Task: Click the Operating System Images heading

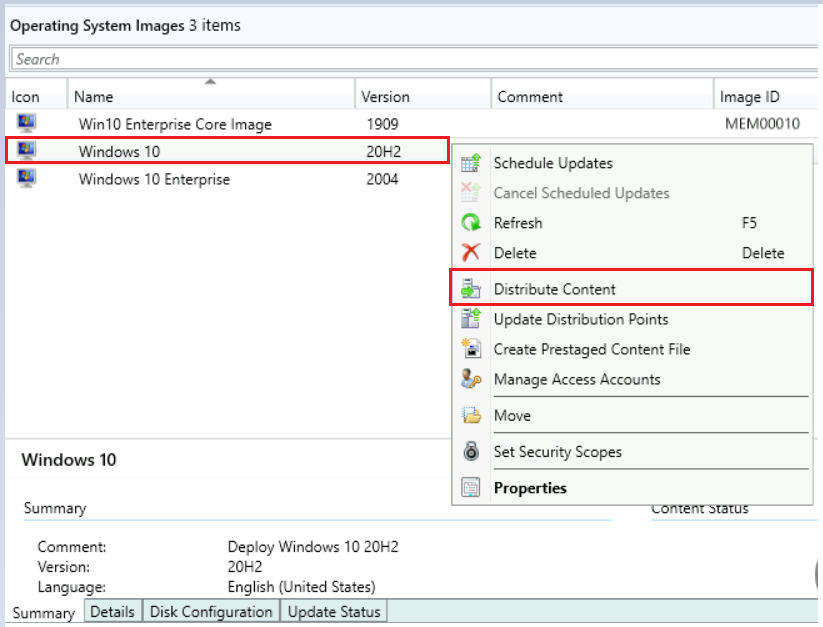Action: coord(97,25)
